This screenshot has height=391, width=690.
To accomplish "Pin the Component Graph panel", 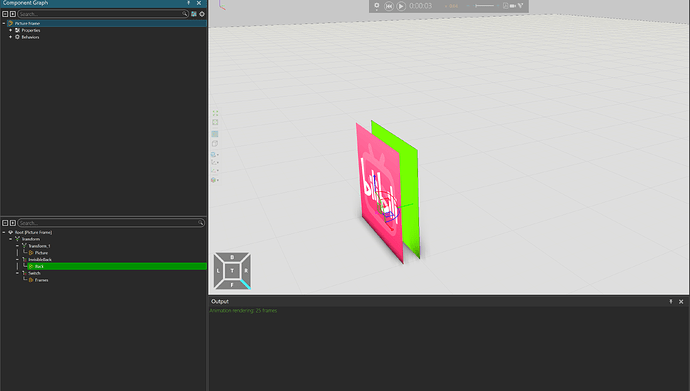I will coord(189,3).
